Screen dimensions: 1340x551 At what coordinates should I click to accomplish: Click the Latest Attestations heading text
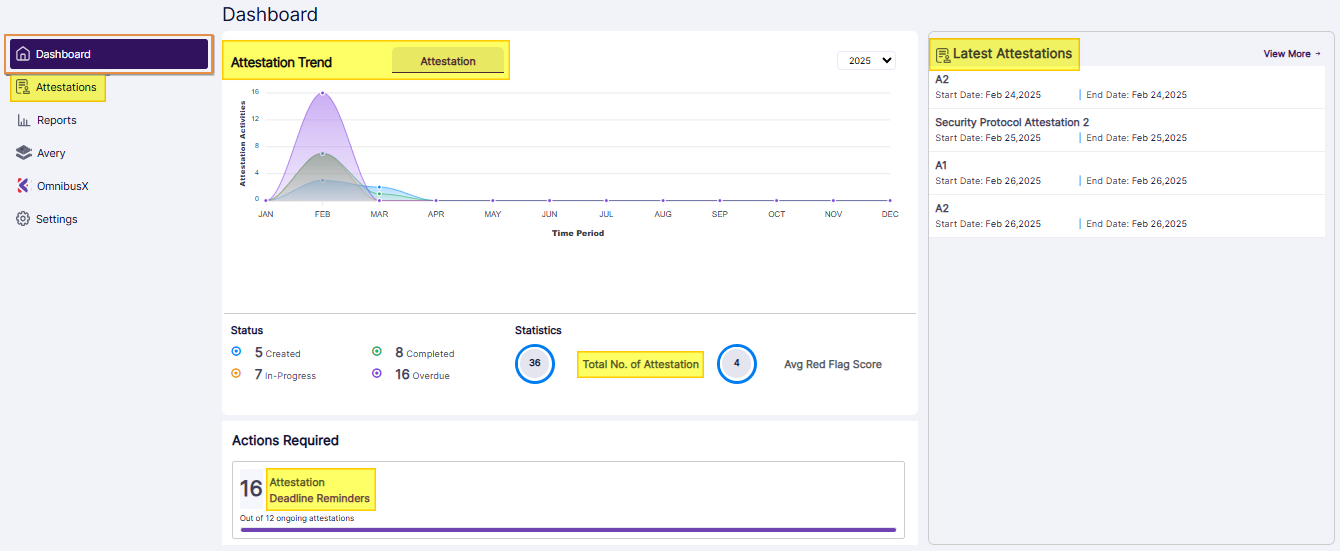(1012, 54)
